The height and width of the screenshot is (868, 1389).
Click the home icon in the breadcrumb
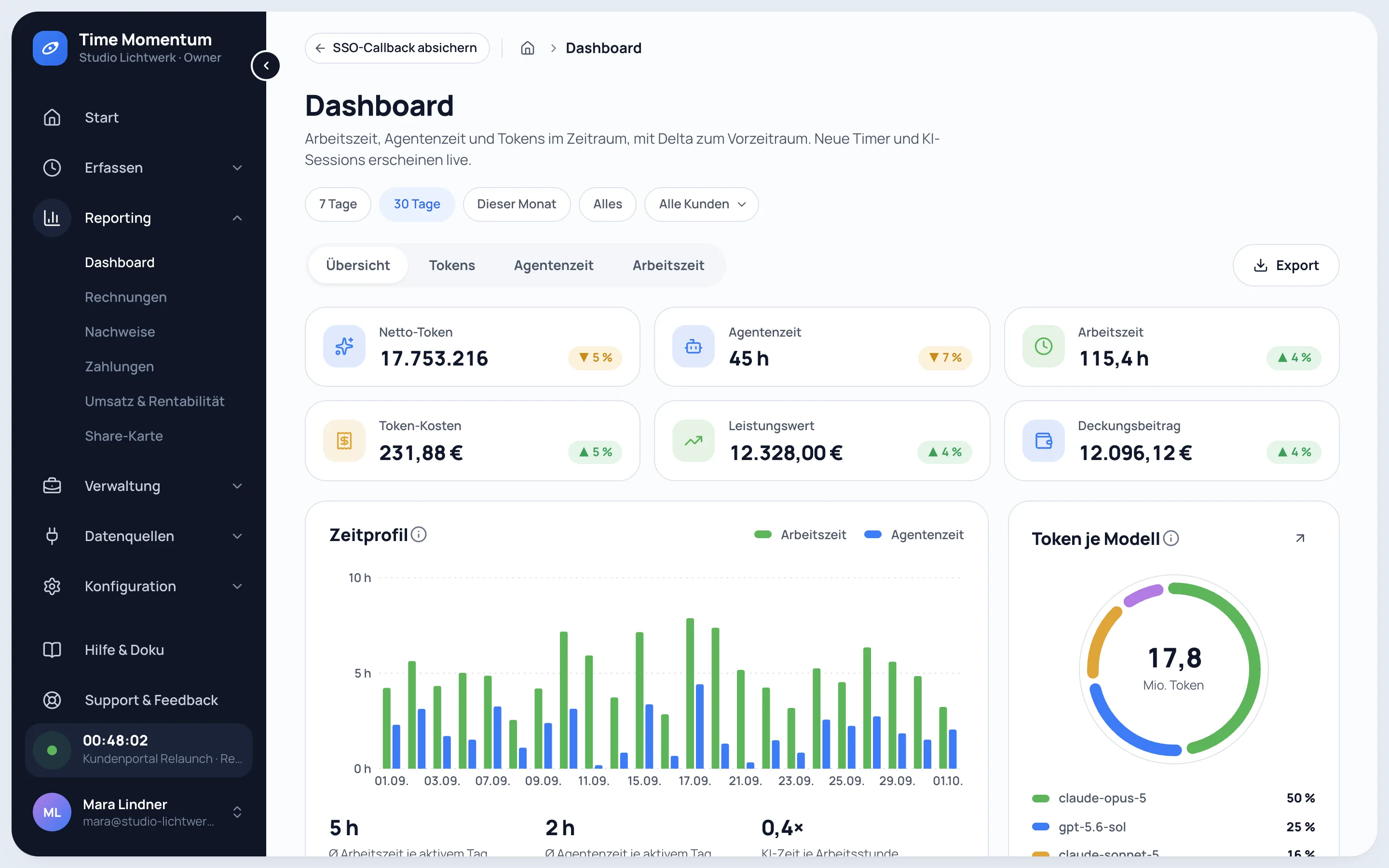(x=528, y=48)
